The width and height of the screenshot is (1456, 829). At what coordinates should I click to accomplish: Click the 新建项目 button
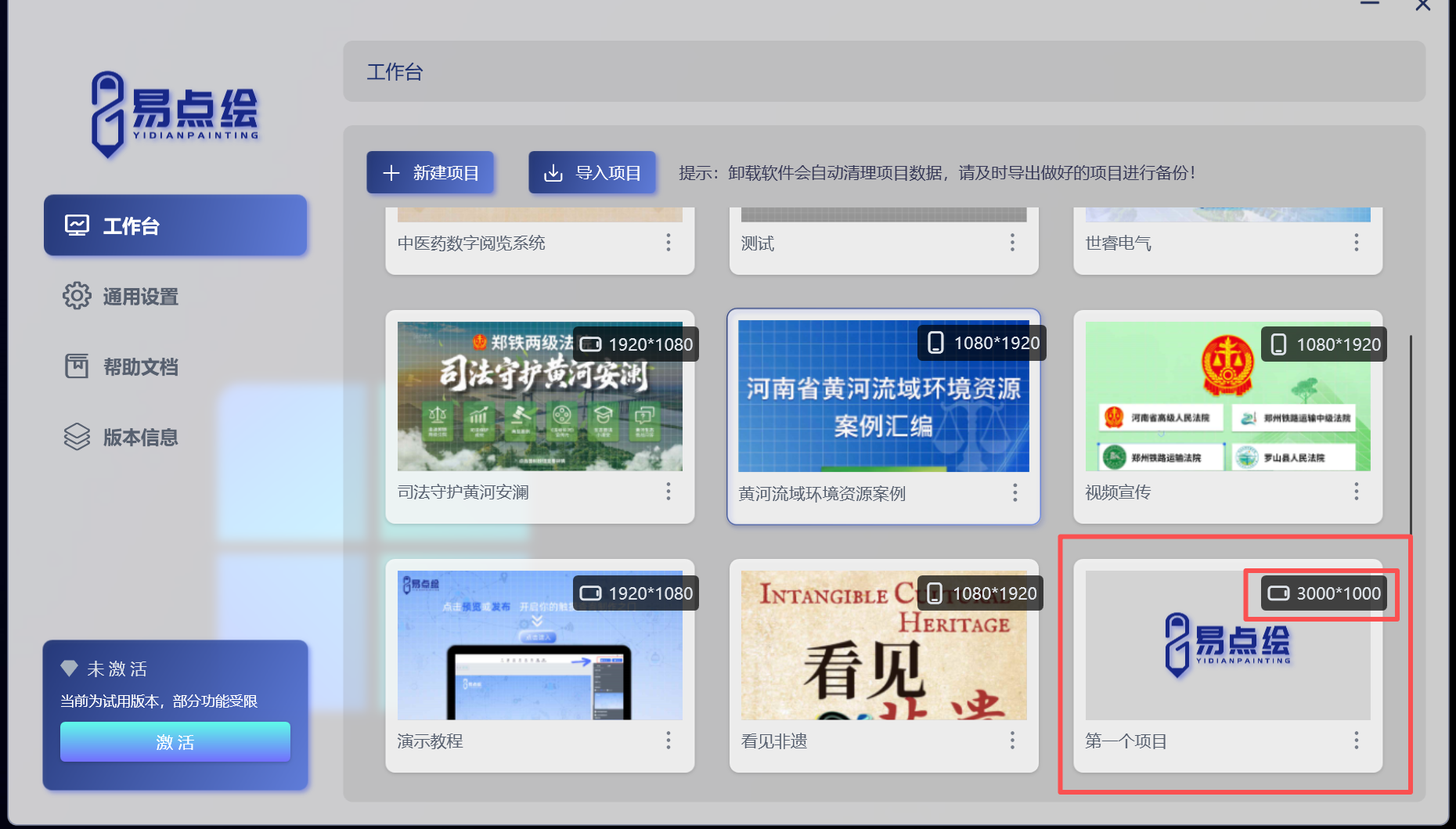coord(430,172)
